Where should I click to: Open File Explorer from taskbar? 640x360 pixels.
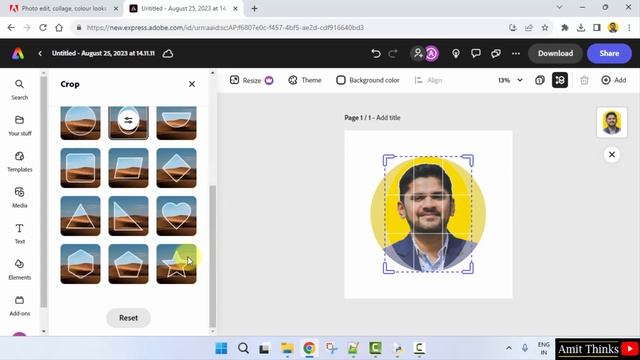coord(287,349)
